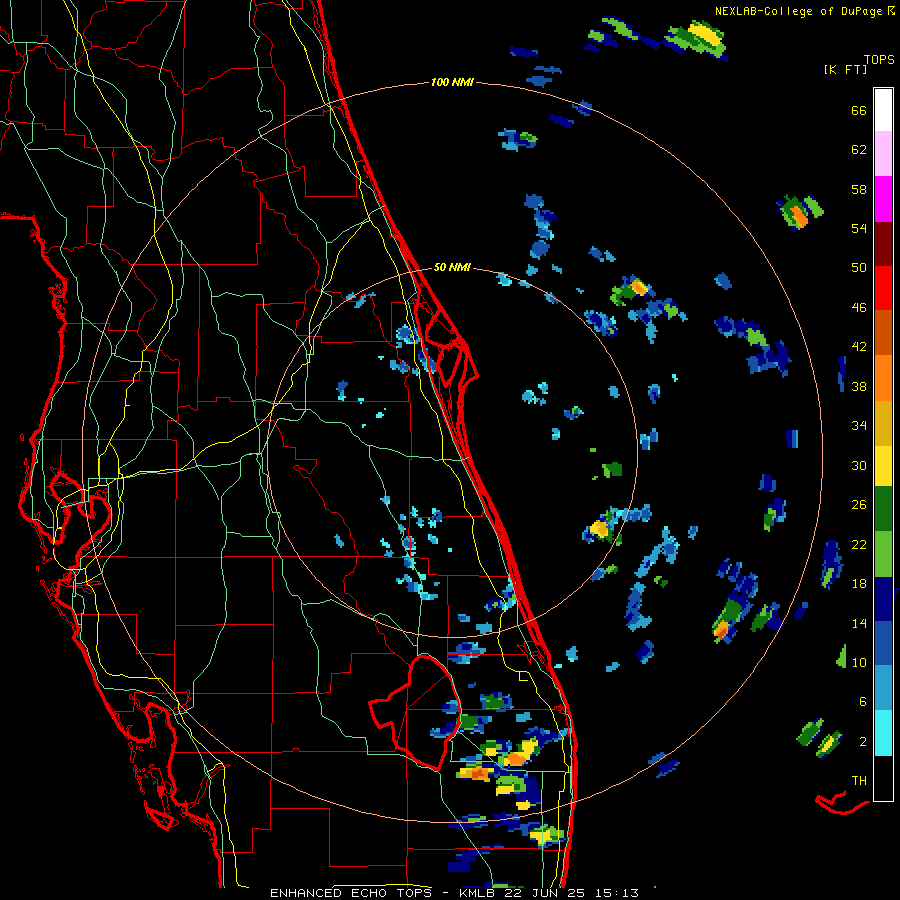The width and height of the screenshot is (900, 900).
Task: Pick the navy blue swatch in the color scale
Action: click(883, 599)
